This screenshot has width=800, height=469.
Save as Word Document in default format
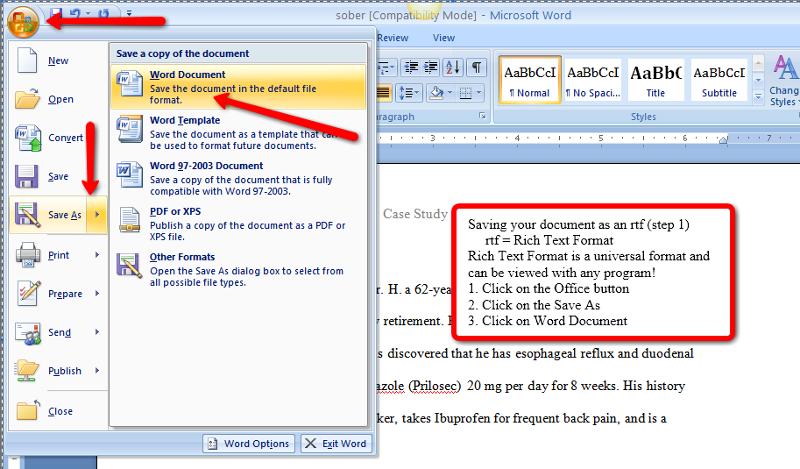click(238, 87)
